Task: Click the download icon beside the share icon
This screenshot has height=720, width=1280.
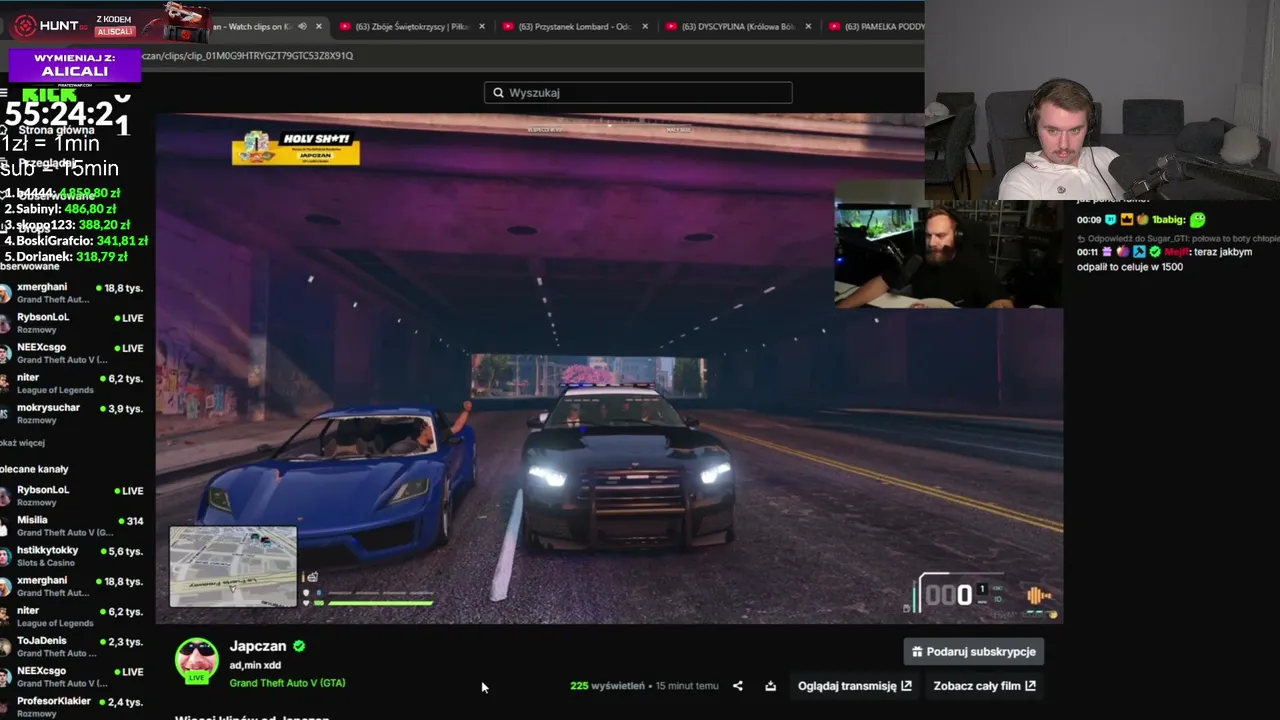Action: coord(770,686)
